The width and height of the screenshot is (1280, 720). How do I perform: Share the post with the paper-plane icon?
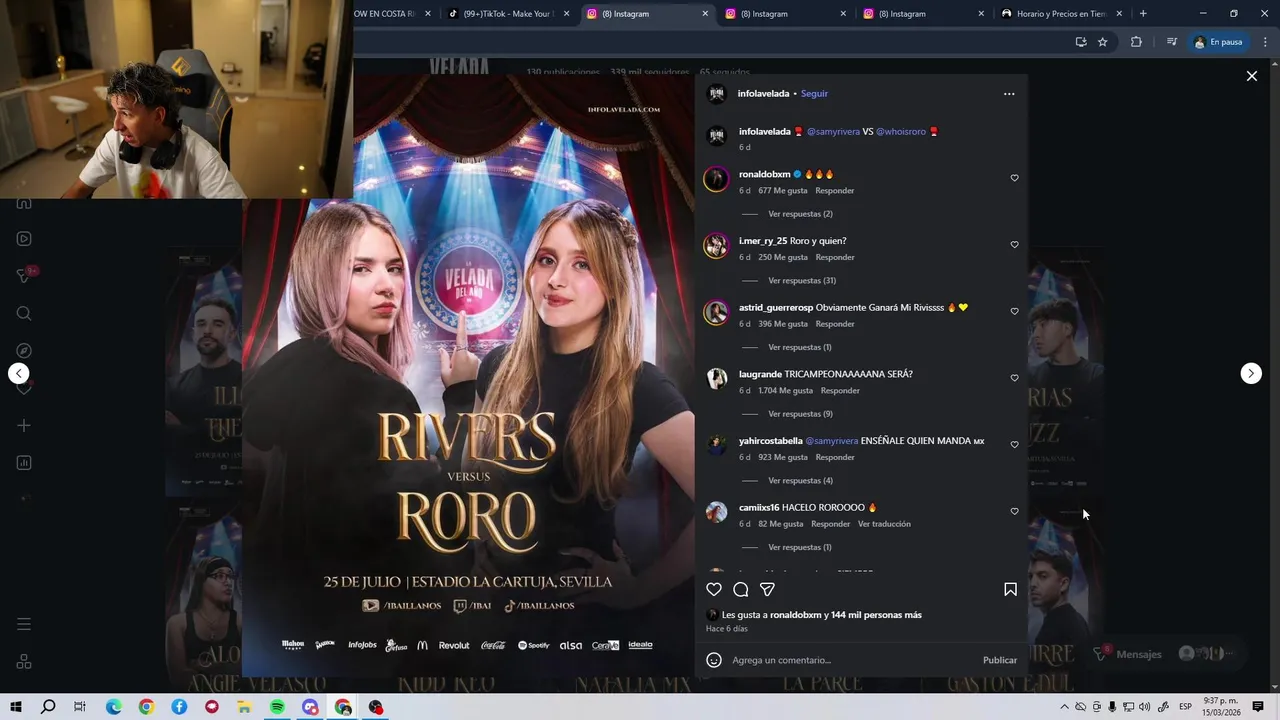coord(767,589)
